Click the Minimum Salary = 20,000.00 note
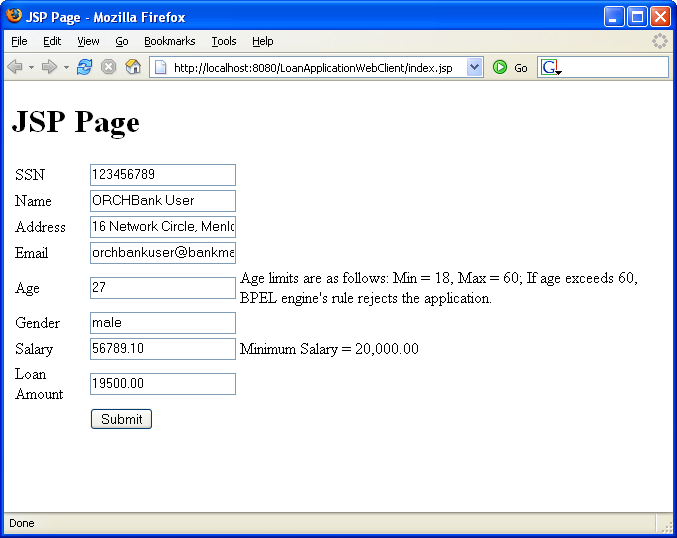Screen dimensions: 677x538 [329, 349]
